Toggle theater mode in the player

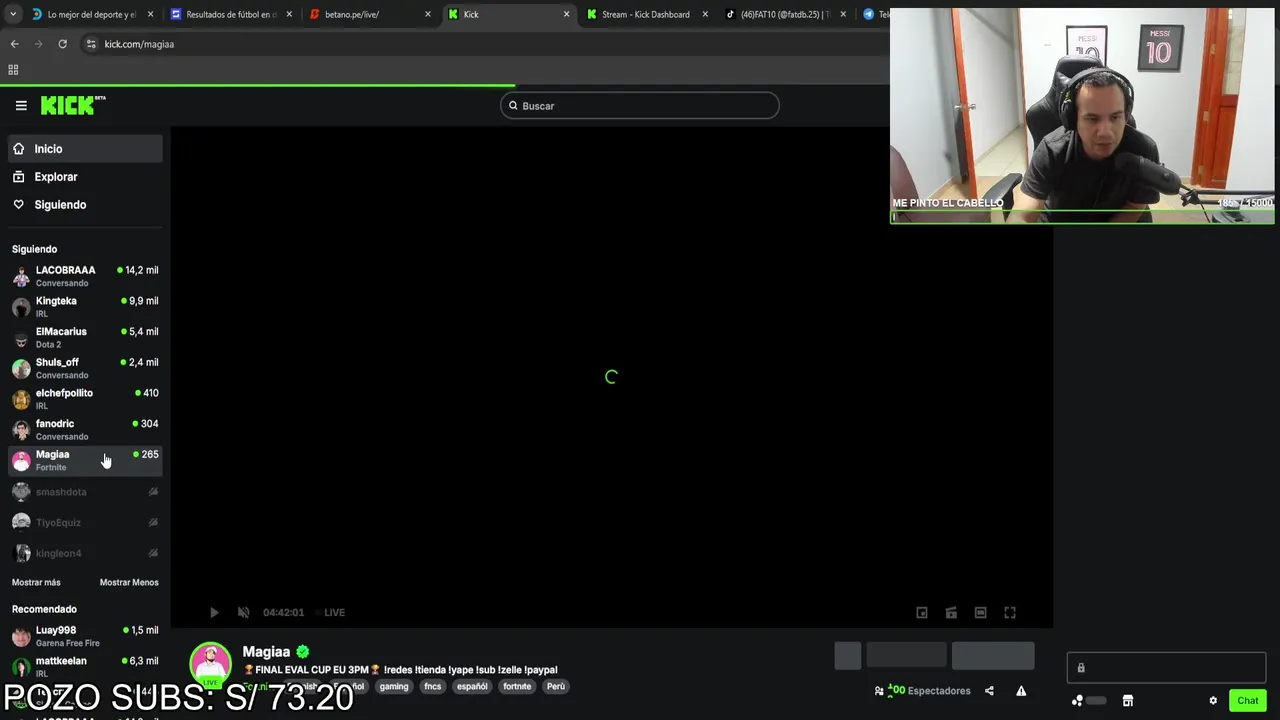point(980,612)
